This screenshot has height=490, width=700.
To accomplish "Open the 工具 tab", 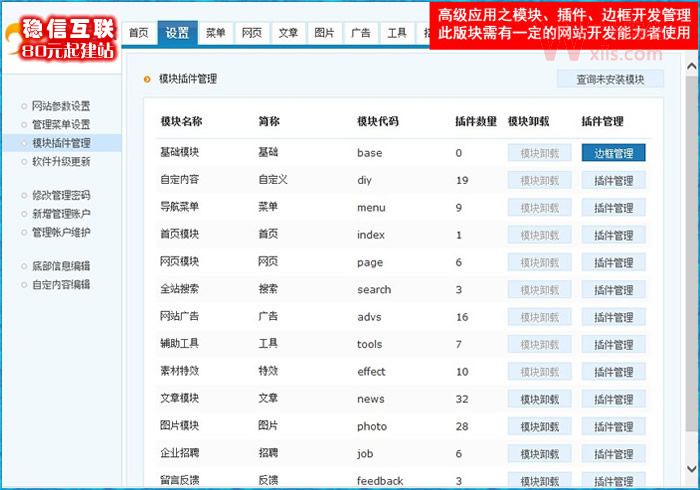I will [397, 33].
